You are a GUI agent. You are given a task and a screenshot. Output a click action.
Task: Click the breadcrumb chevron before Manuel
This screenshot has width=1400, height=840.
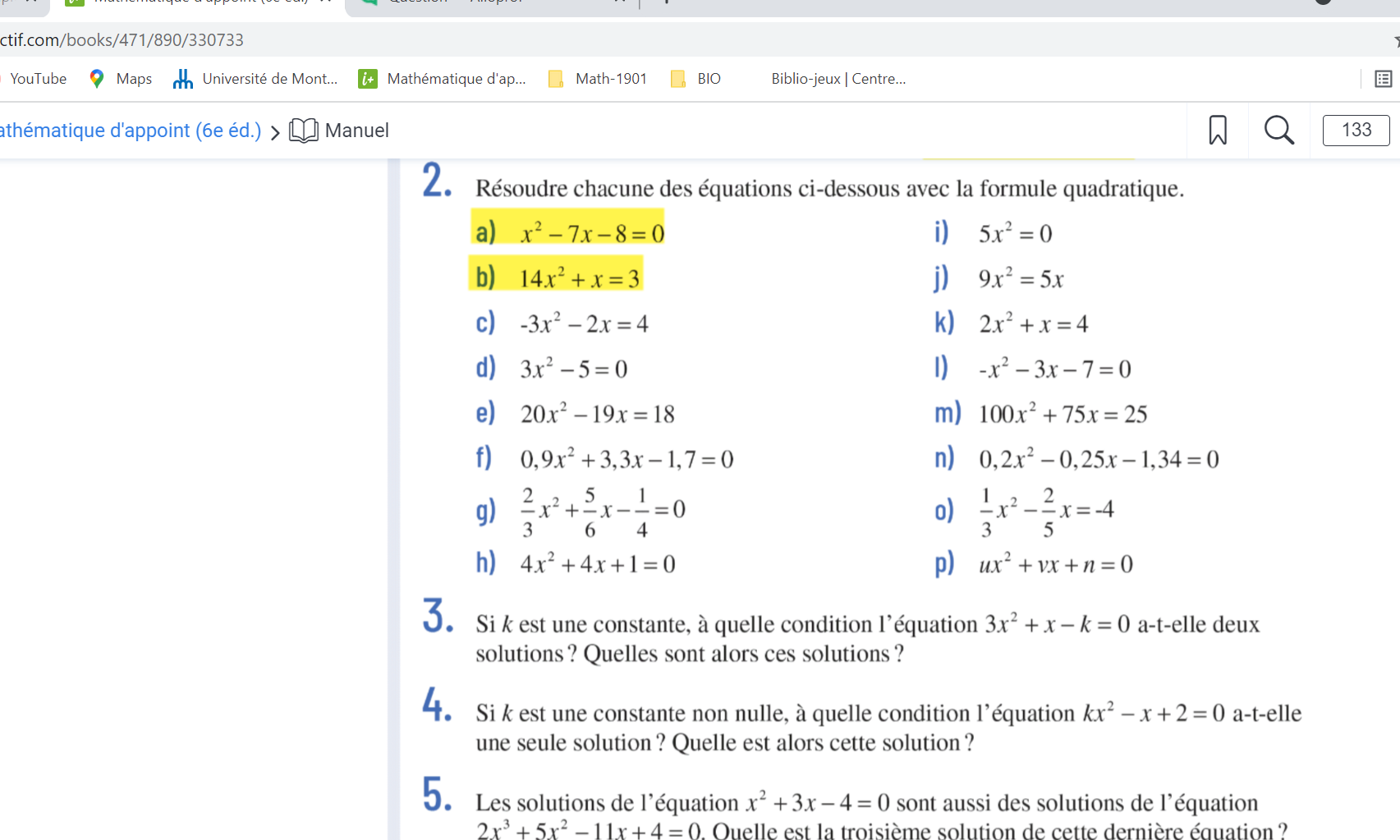(275, 132)
